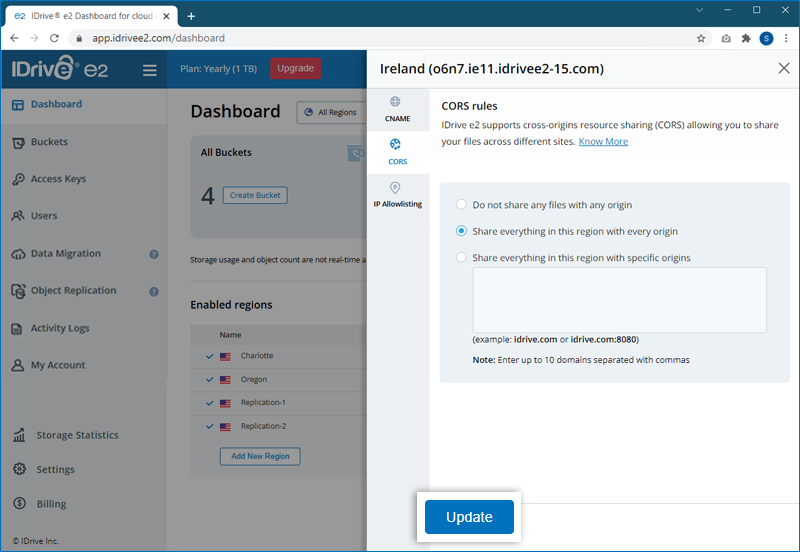Click the Data Migration help icon

click(x=154, y=254)
